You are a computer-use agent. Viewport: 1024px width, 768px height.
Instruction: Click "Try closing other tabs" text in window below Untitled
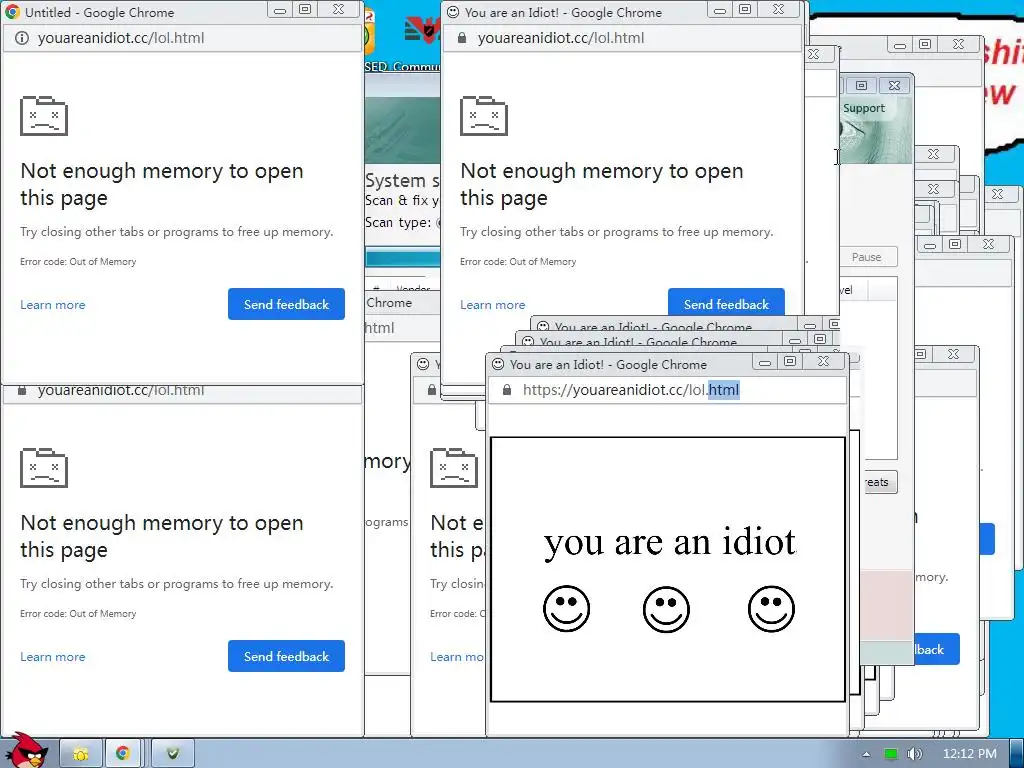(x=176, y=584)
